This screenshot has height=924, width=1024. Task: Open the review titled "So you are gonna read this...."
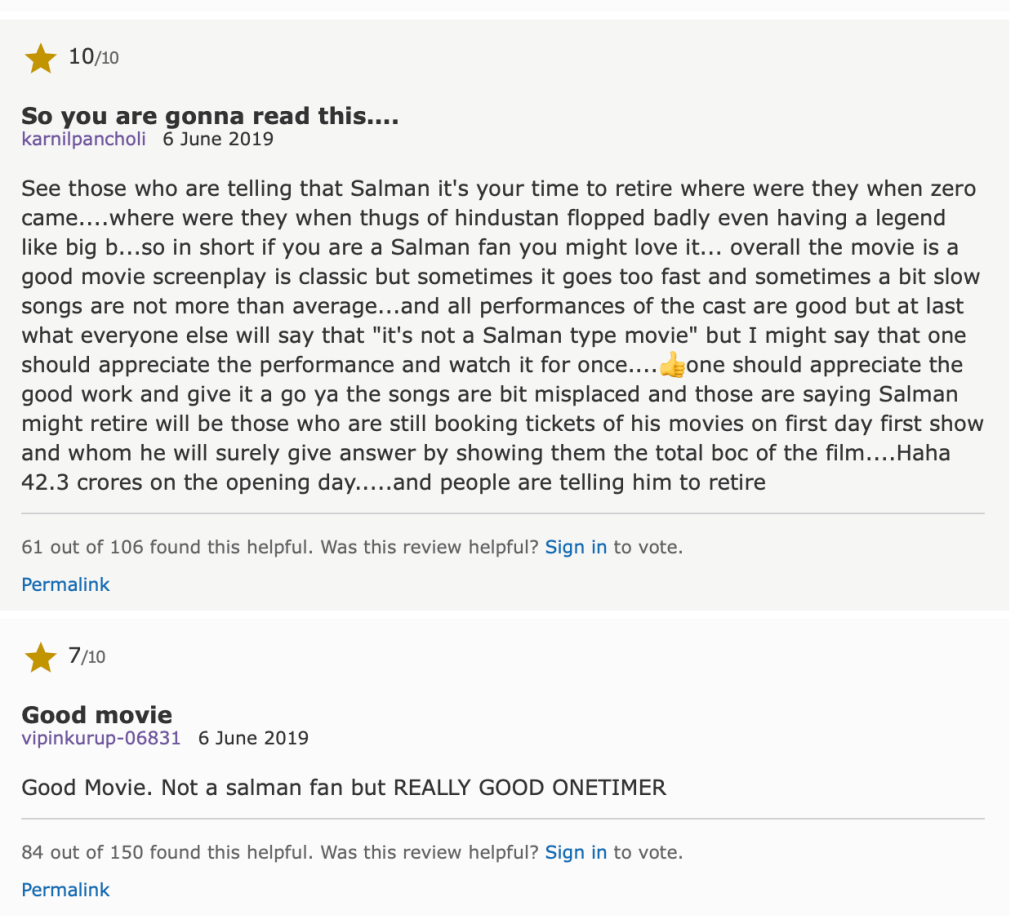coord(210,117)
